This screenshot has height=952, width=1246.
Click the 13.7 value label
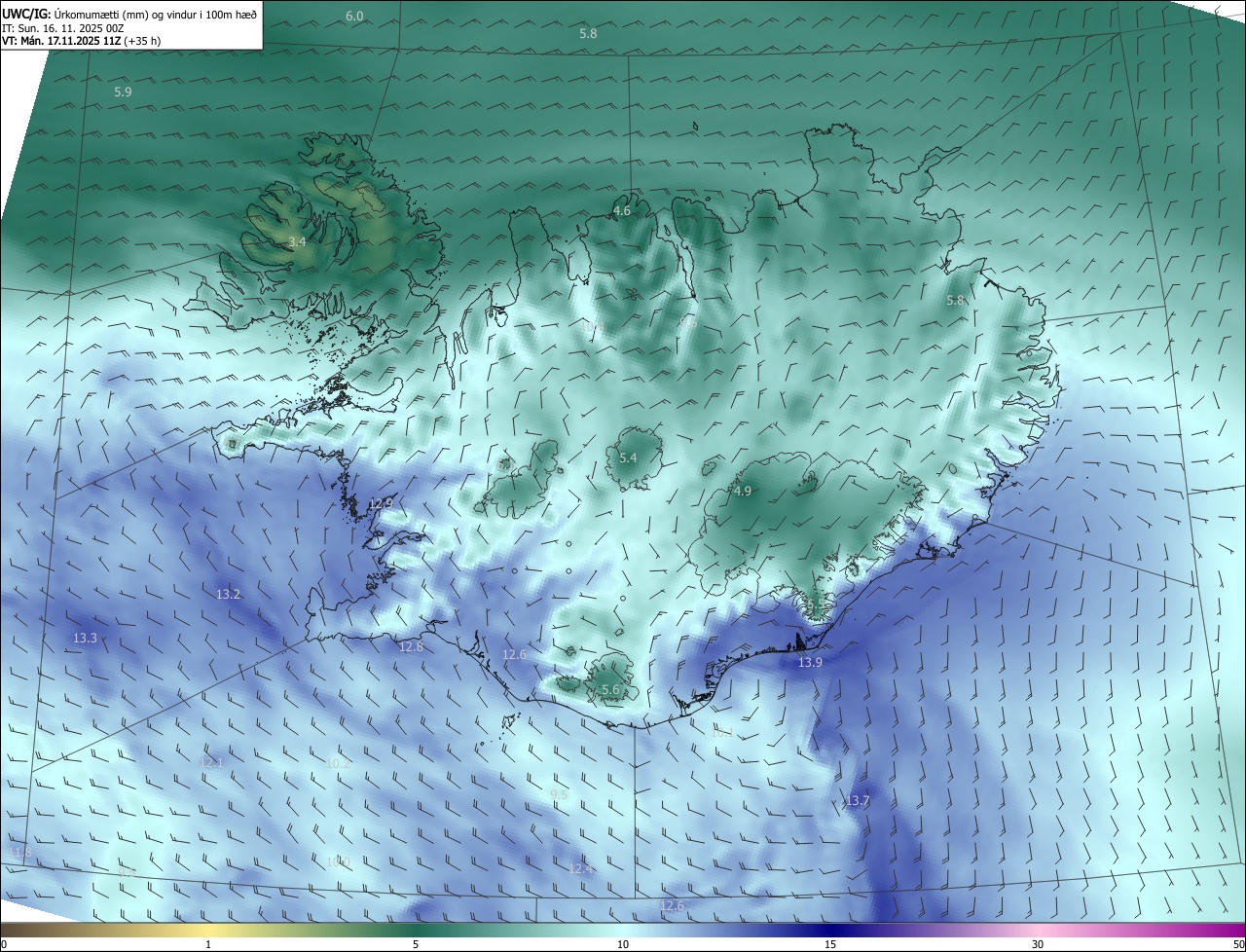click(x=857, y=800)
